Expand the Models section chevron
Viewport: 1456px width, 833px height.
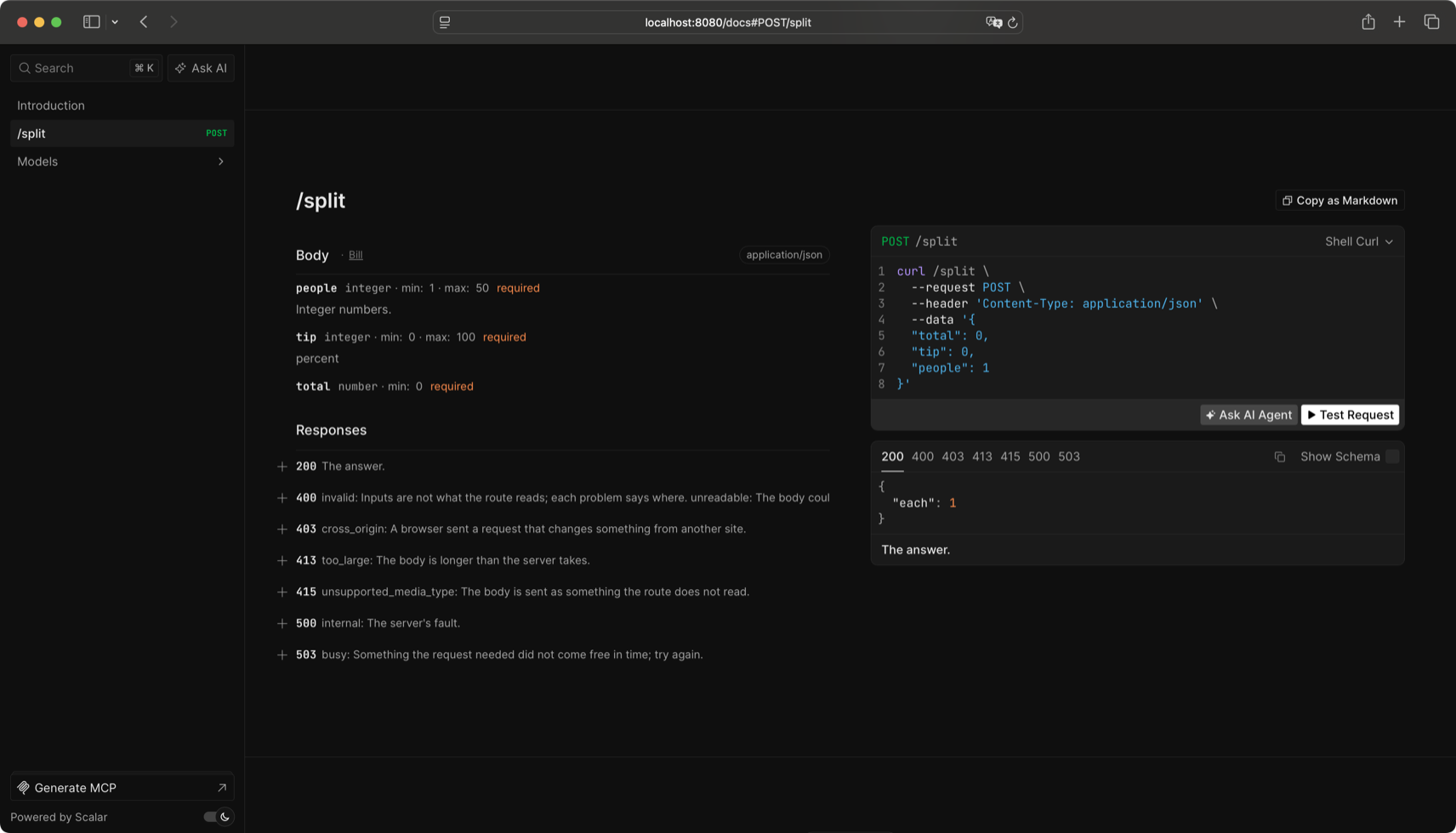[x=221, y=161]
